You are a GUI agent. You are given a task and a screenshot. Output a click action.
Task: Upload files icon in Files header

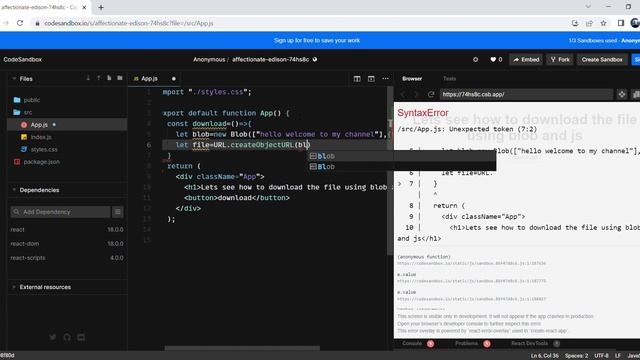coord(98,78)
